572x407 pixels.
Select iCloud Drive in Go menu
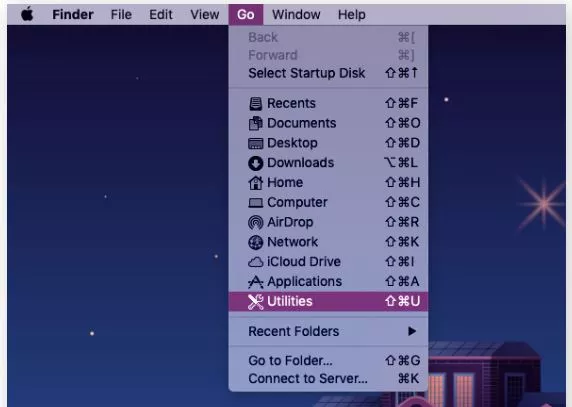328,262
